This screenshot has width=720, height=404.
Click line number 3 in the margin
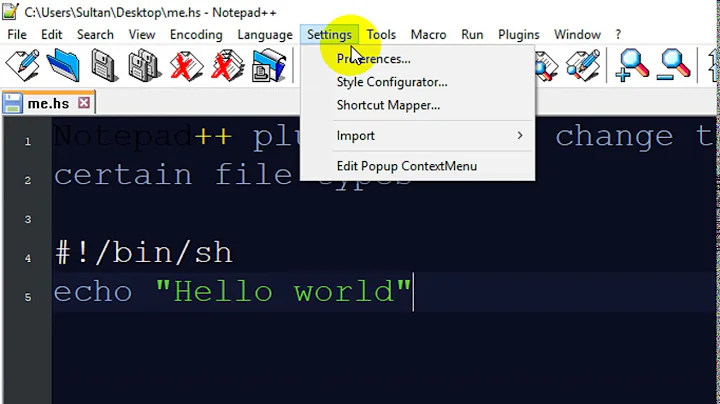[x=28, y=219]
